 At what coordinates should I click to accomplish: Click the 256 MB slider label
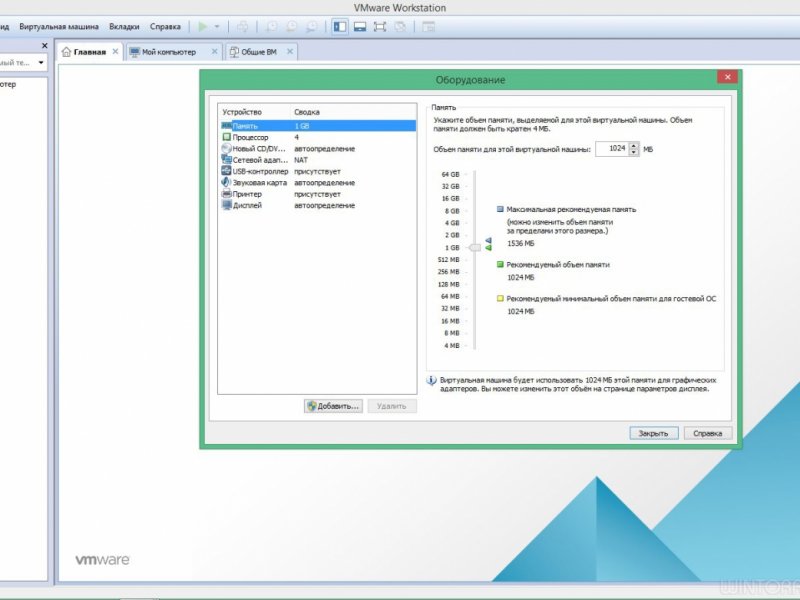tap(448, 272)
